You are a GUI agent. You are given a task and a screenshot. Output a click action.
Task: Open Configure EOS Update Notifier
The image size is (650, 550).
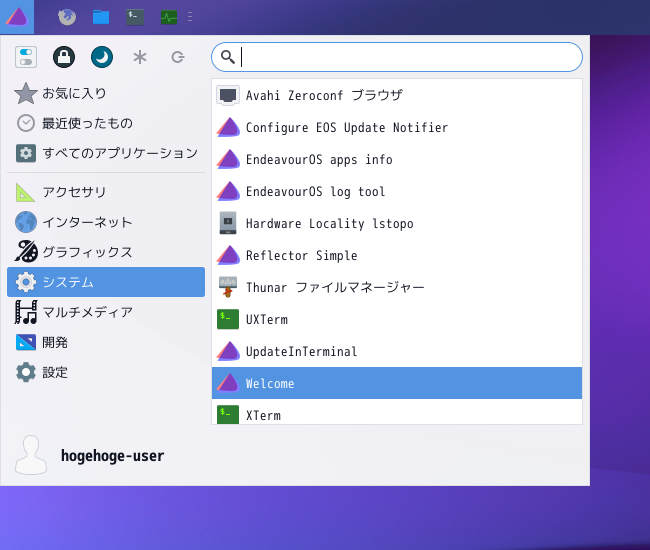pyautogui.click(x=397, y=127)
